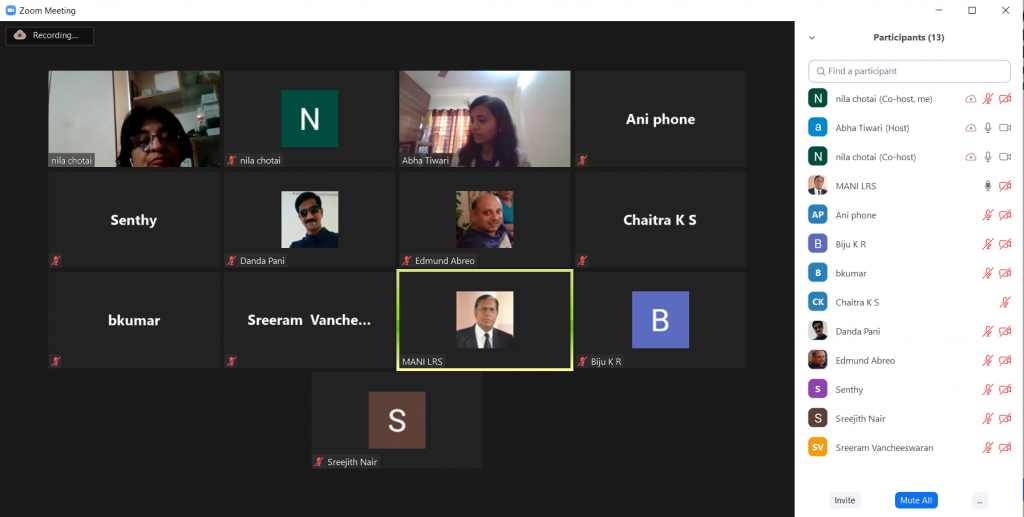This screenshot has height=517, width=1024.
Task: Click the SV avatar of Sreeram Vancheeswaran
Action: pyautogui.click(x=818, y=447)
